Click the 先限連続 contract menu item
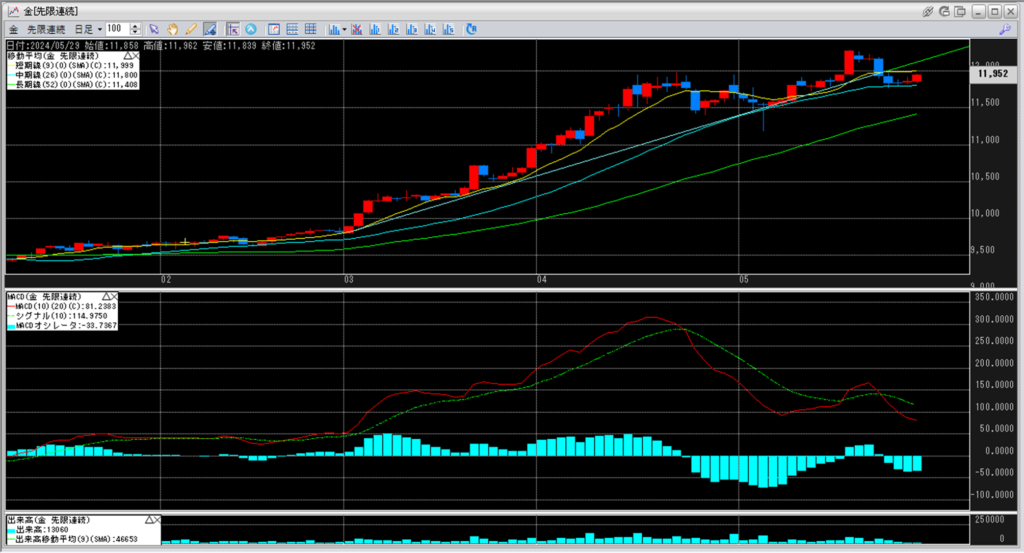The height and width of the screenshot is (553, 1024). click(x=47, y=29)
